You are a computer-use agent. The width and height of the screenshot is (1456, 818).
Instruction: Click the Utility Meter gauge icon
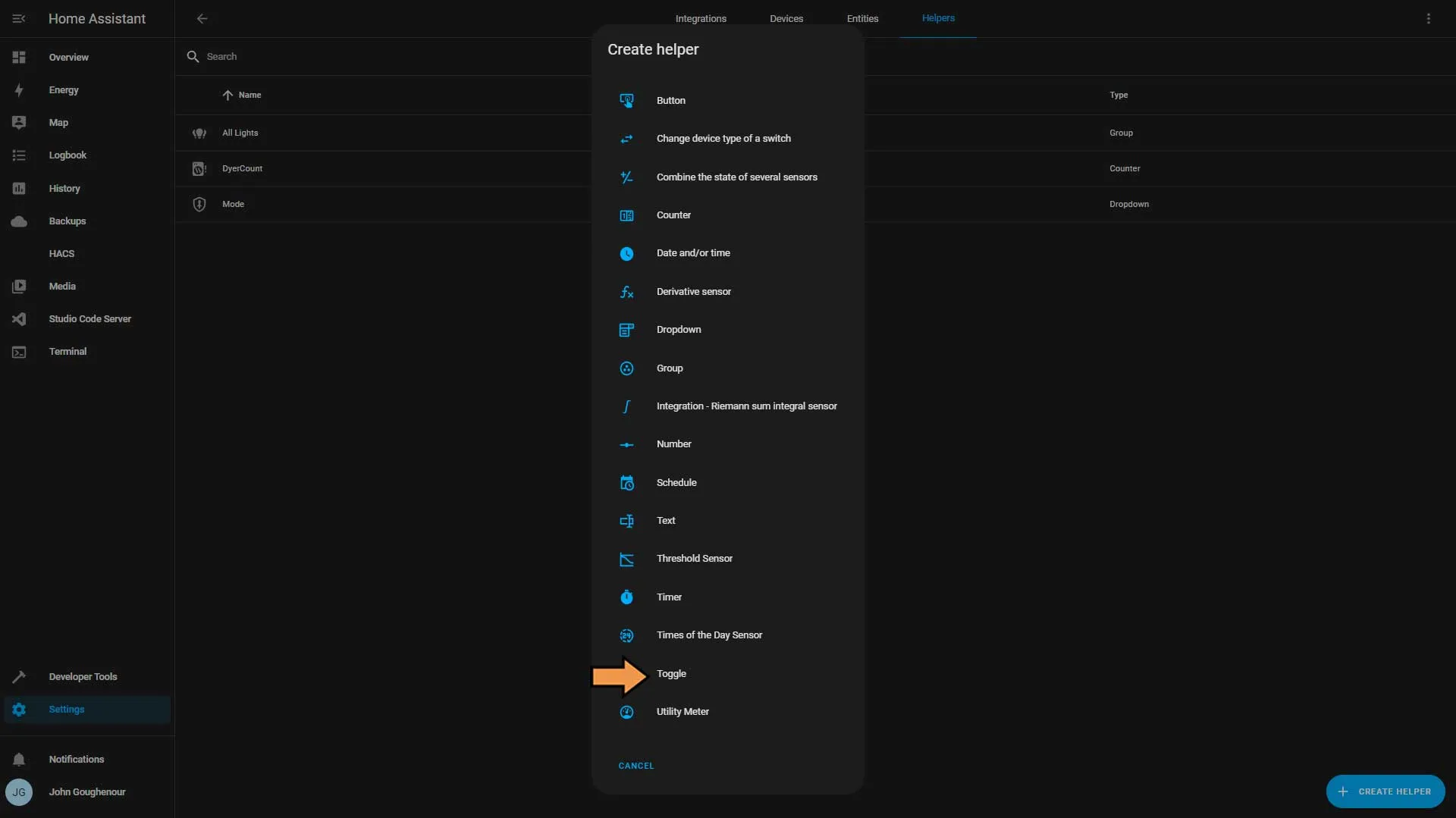[x=626, y=712]
